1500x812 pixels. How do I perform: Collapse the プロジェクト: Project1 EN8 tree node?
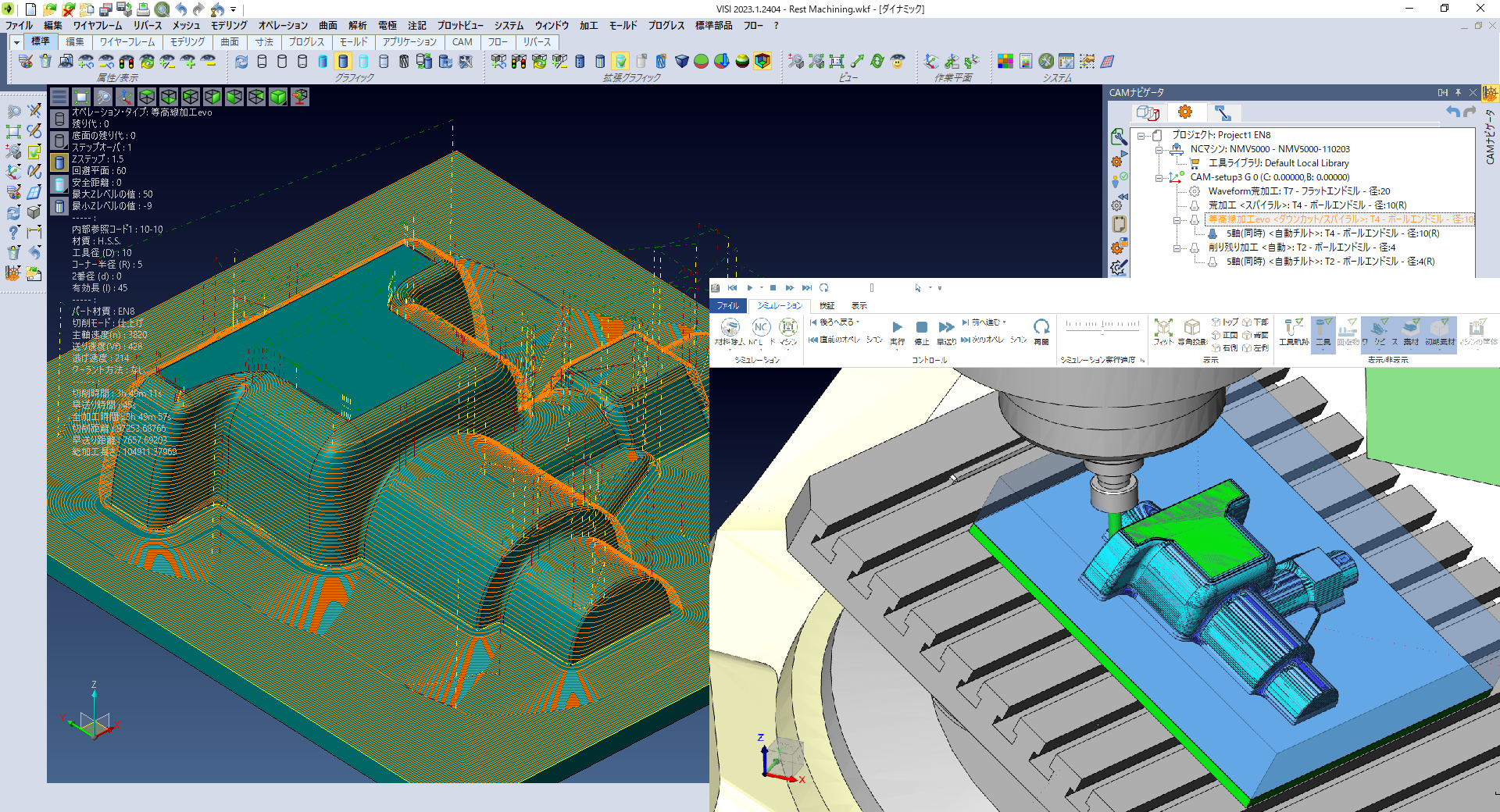(1141, 135)
